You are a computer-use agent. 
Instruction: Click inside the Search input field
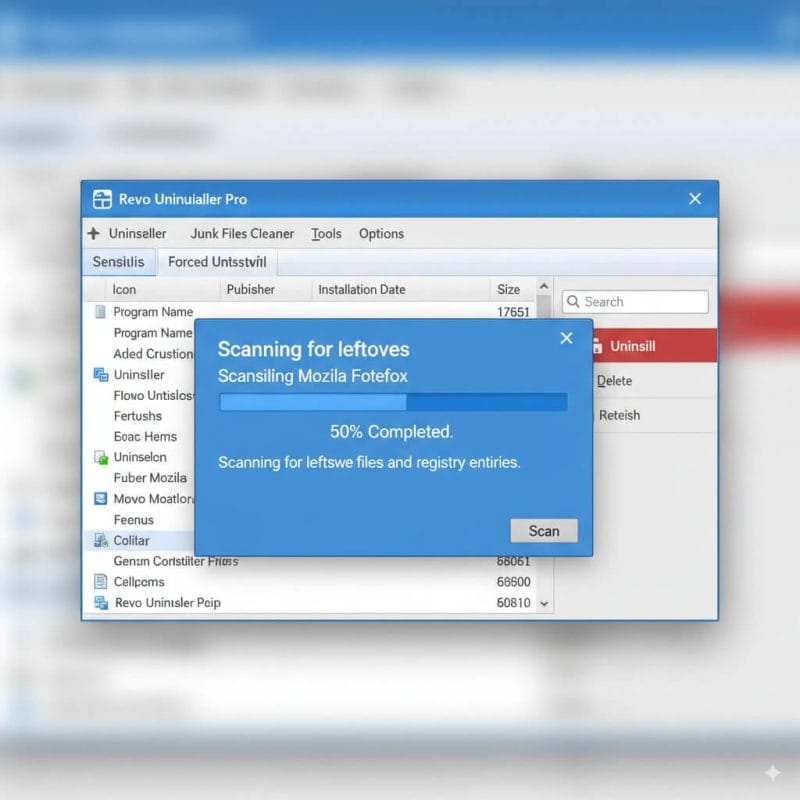coord(640,301)
